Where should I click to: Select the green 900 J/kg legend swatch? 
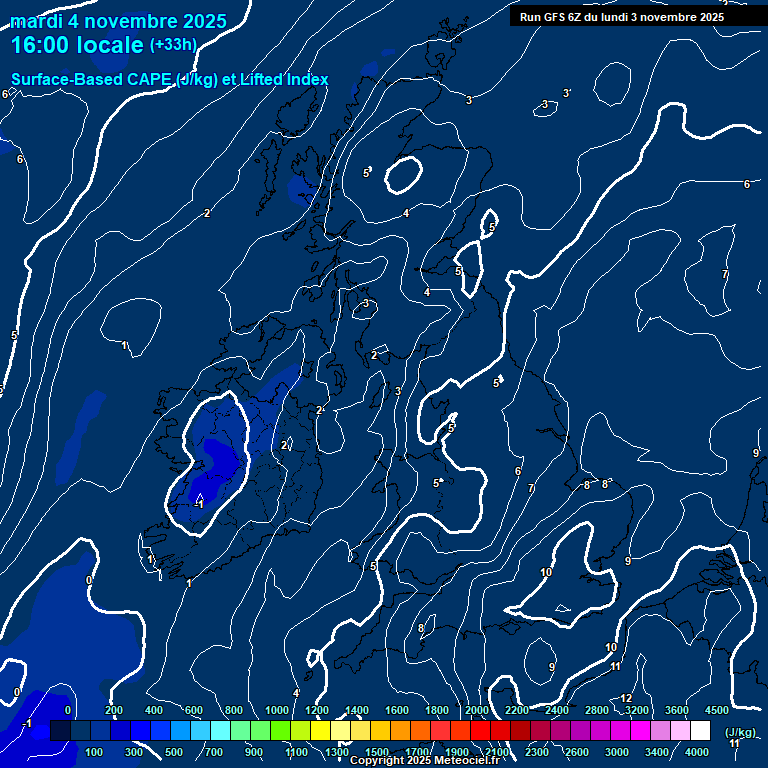[259, 731]
